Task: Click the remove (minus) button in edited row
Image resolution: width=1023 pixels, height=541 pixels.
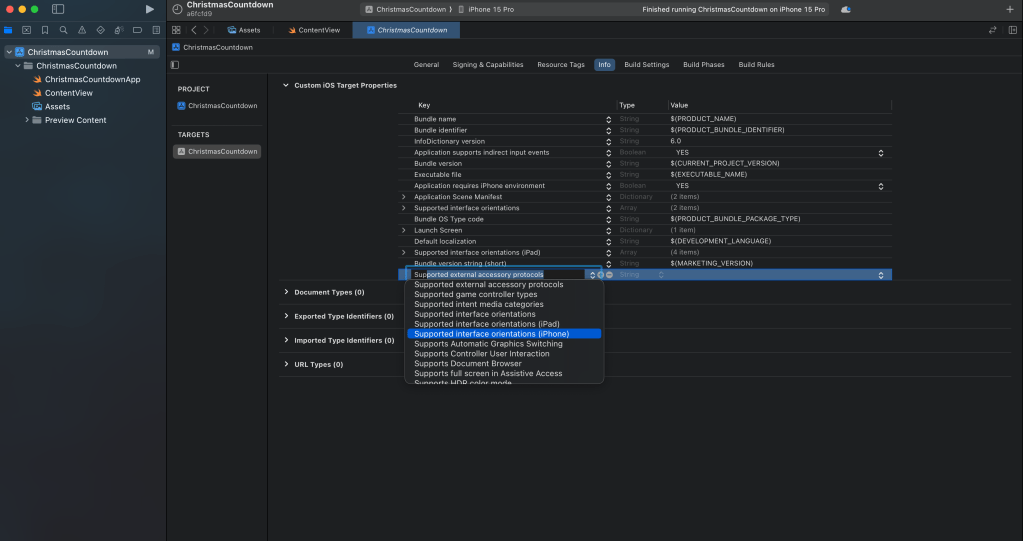Action: point(609,275)
